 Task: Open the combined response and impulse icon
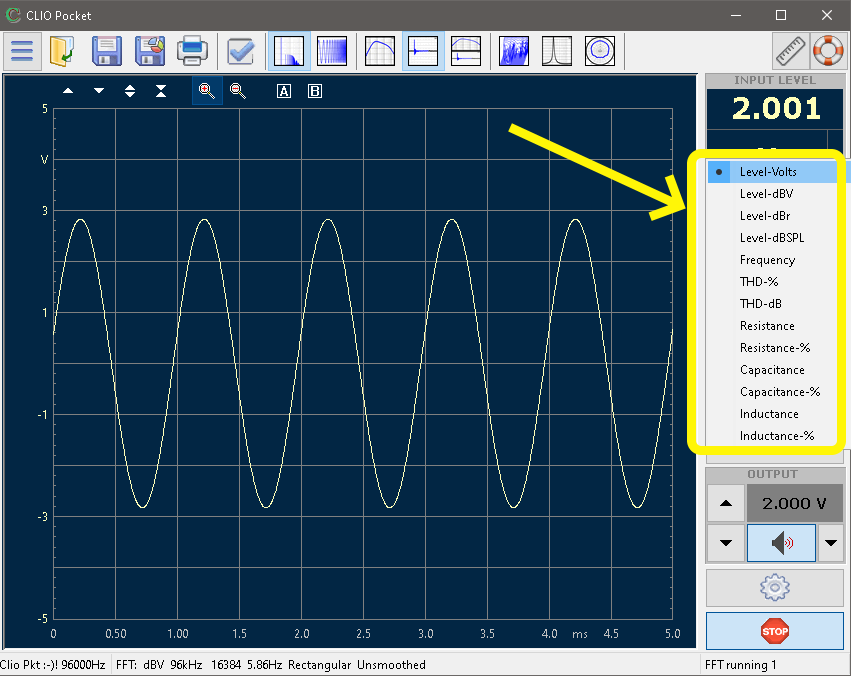pos(466,51)
